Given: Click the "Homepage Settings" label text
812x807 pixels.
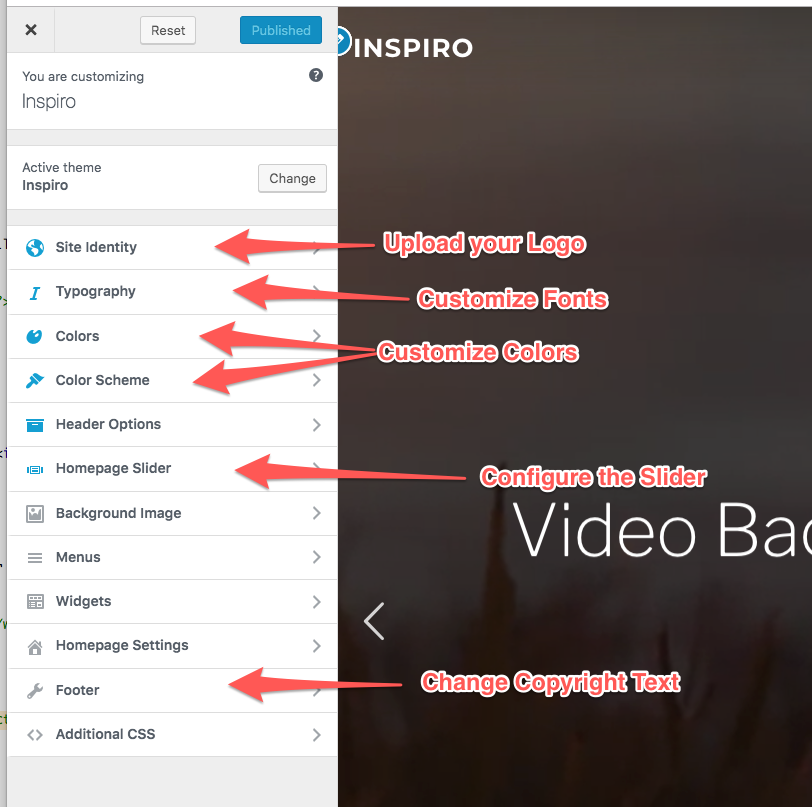Looking at the screenshot, I should [122, 645].
